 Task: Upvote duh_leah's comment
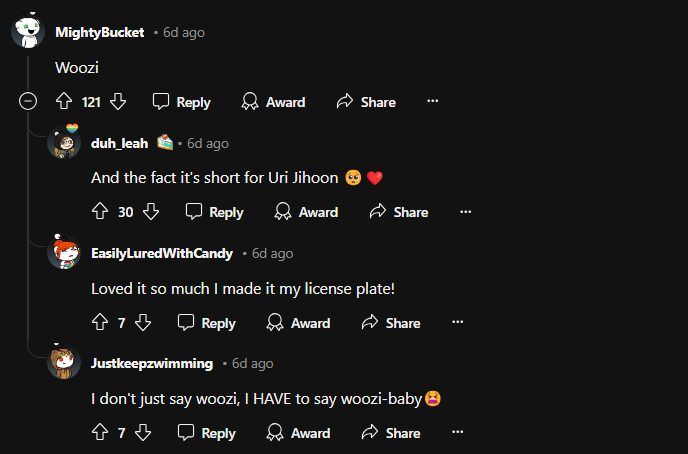[x=99, y=212]
